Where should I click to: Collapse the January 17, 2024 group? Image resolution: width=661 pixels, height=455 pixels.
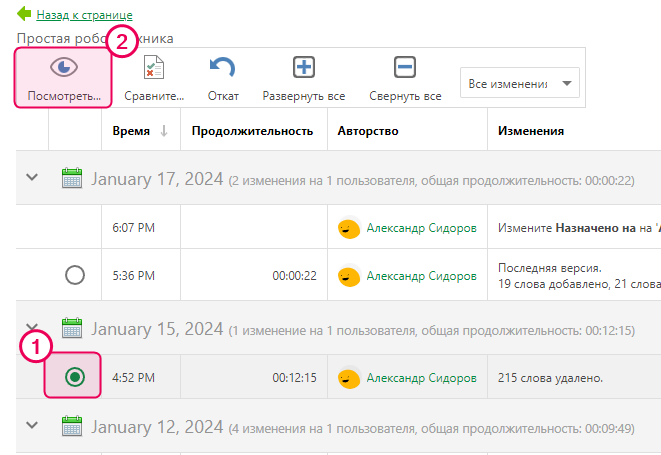(x=32, y=178)
